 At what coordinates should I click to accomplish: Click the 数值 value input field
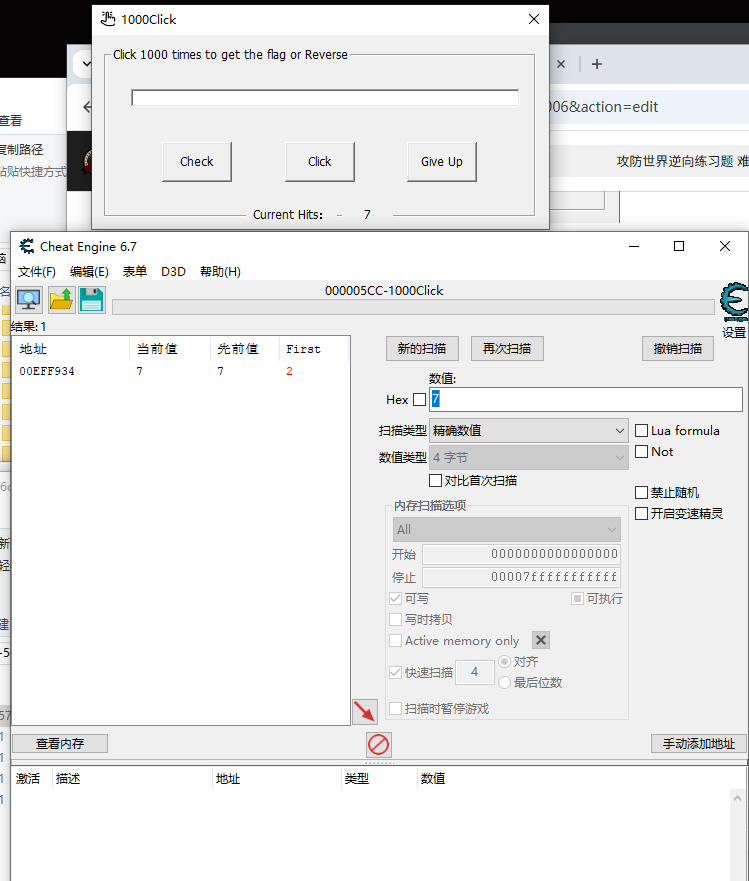586,399
